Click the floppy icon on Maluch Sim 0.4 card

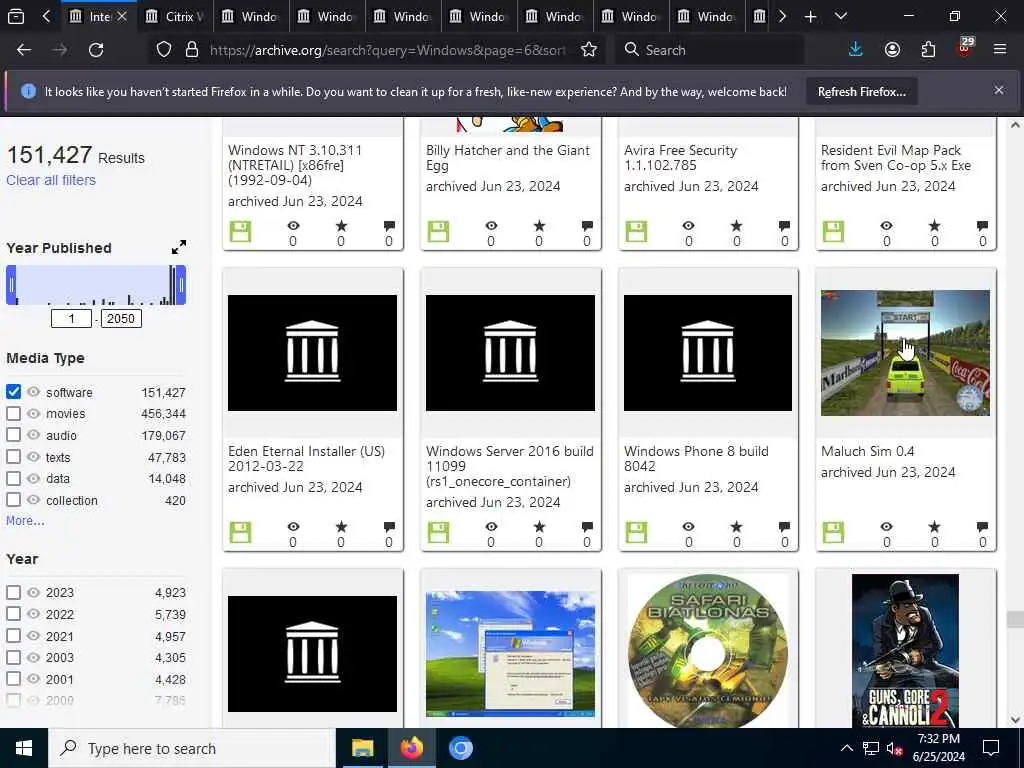833,533
